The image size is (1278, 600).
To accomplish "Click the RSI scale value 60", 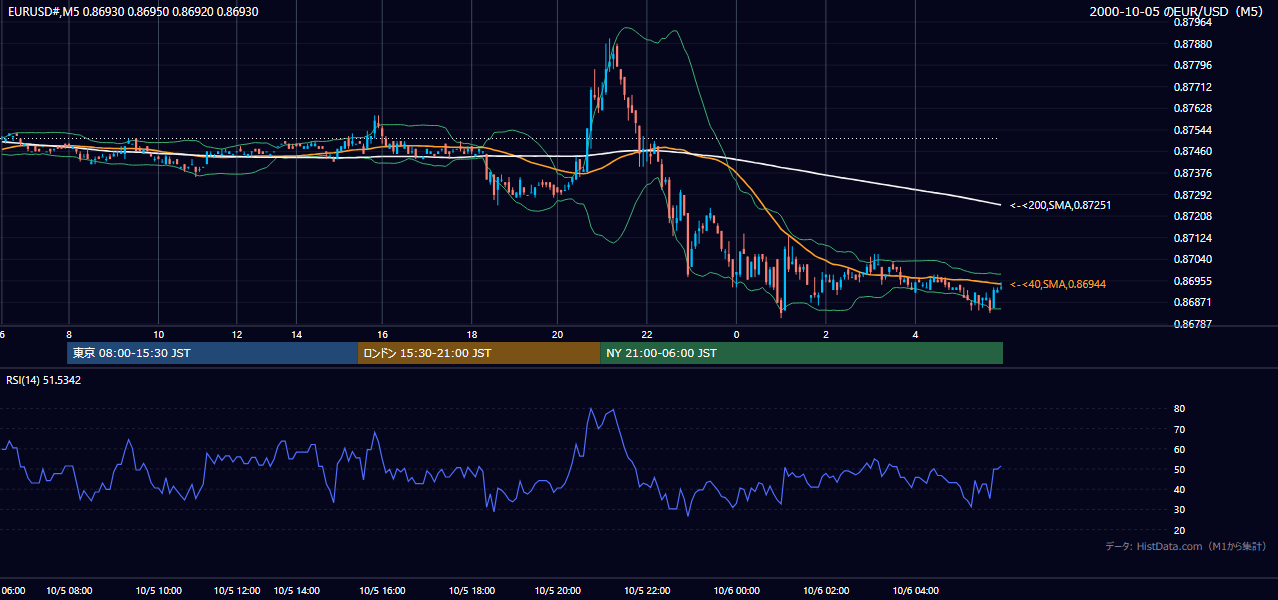I will click(1179, 449).
